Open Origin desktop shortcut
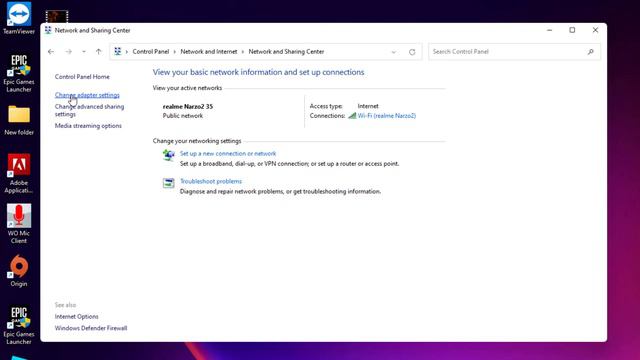 pos(19,271)
